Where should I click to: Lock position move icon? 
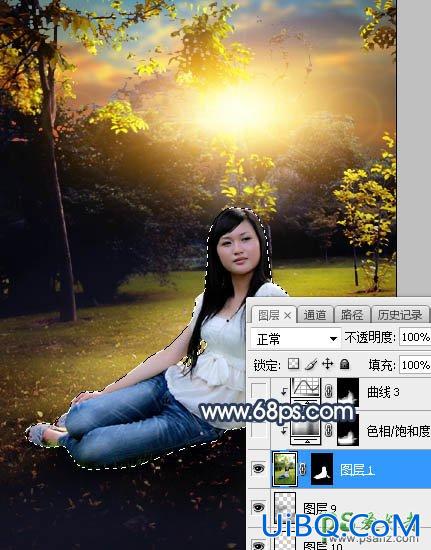328,364
